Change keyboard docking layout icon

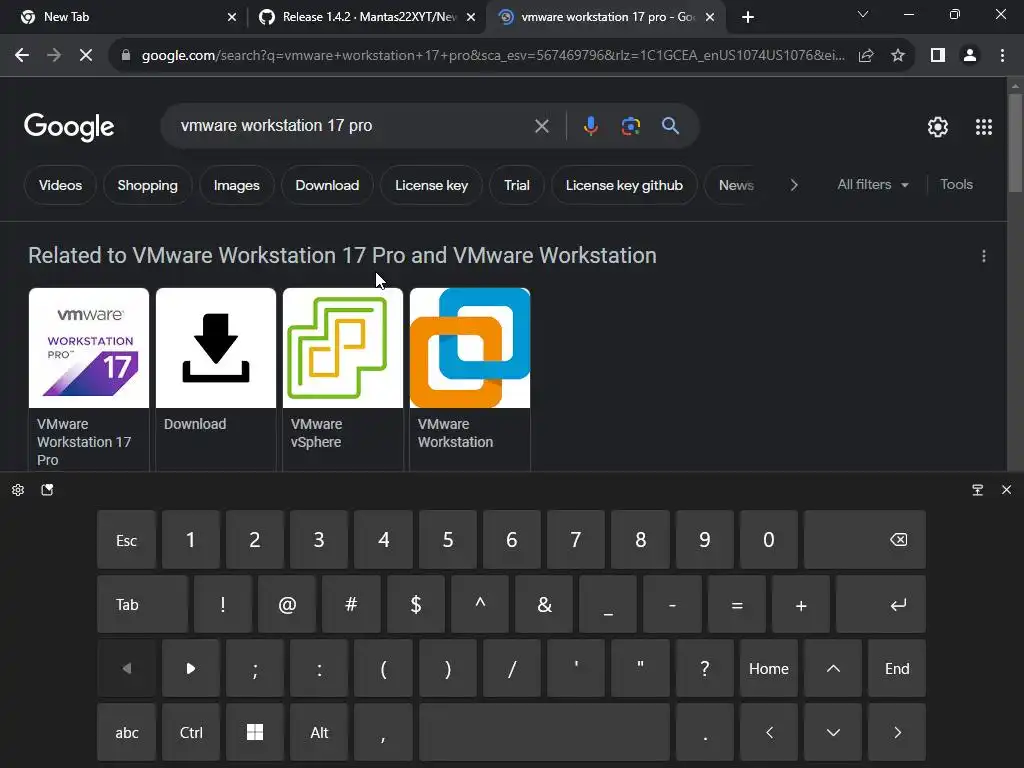tap(978, 490)
